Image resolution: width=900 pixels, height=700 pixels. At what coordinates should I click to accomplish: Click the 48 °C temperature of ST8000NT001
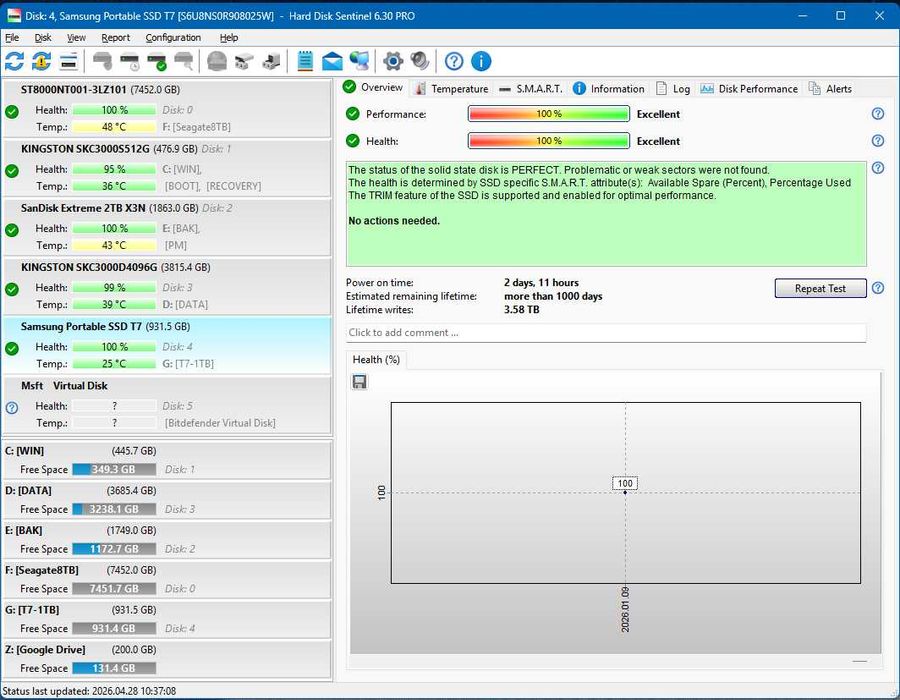(114, 127)
